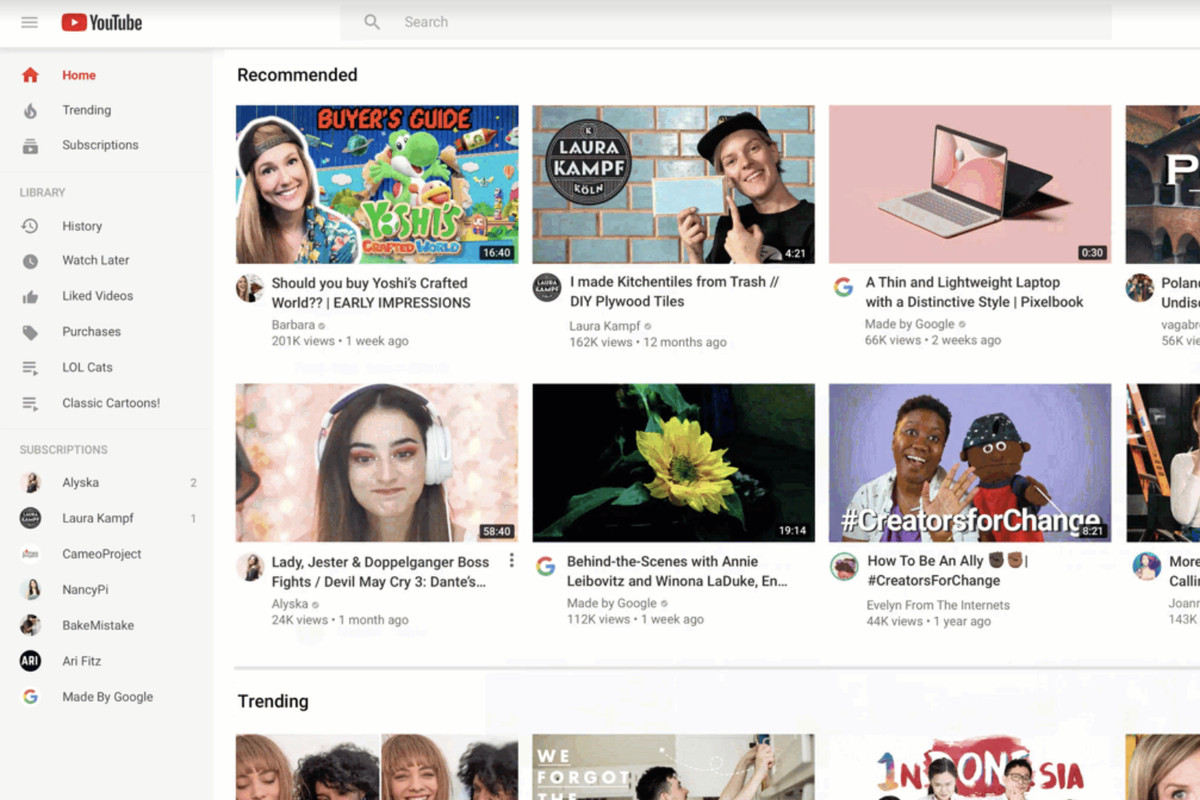Play the Creators for Change ally video

[968, 462]
